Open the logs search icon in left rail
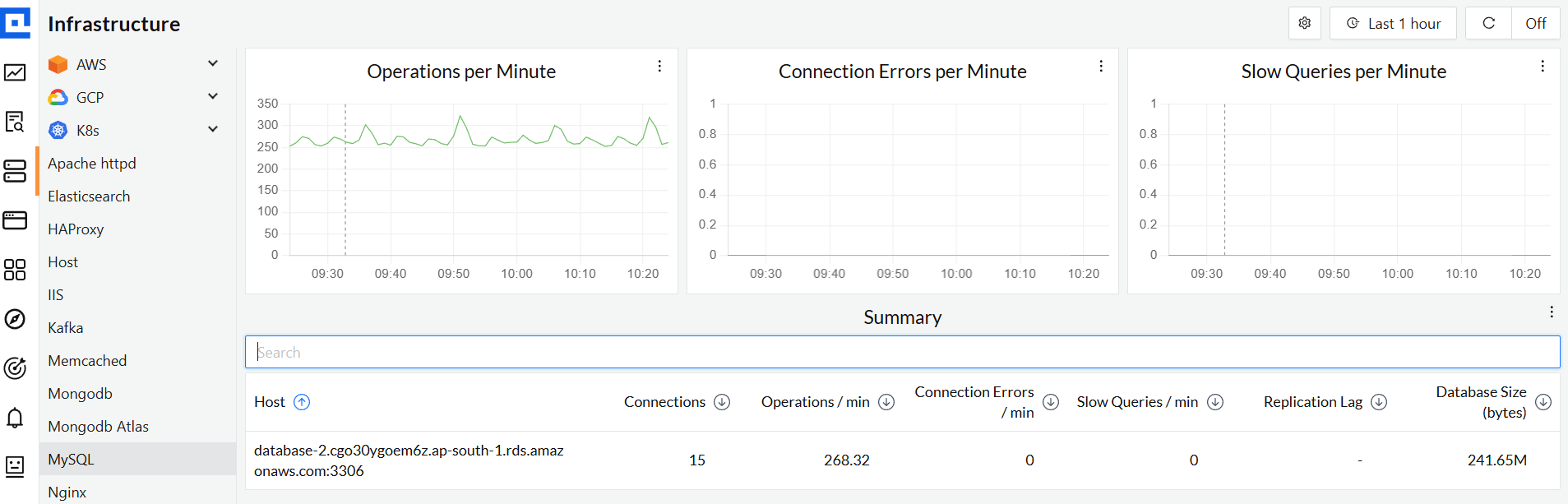Screen dimensions: 1568x504 click(15, 122)
